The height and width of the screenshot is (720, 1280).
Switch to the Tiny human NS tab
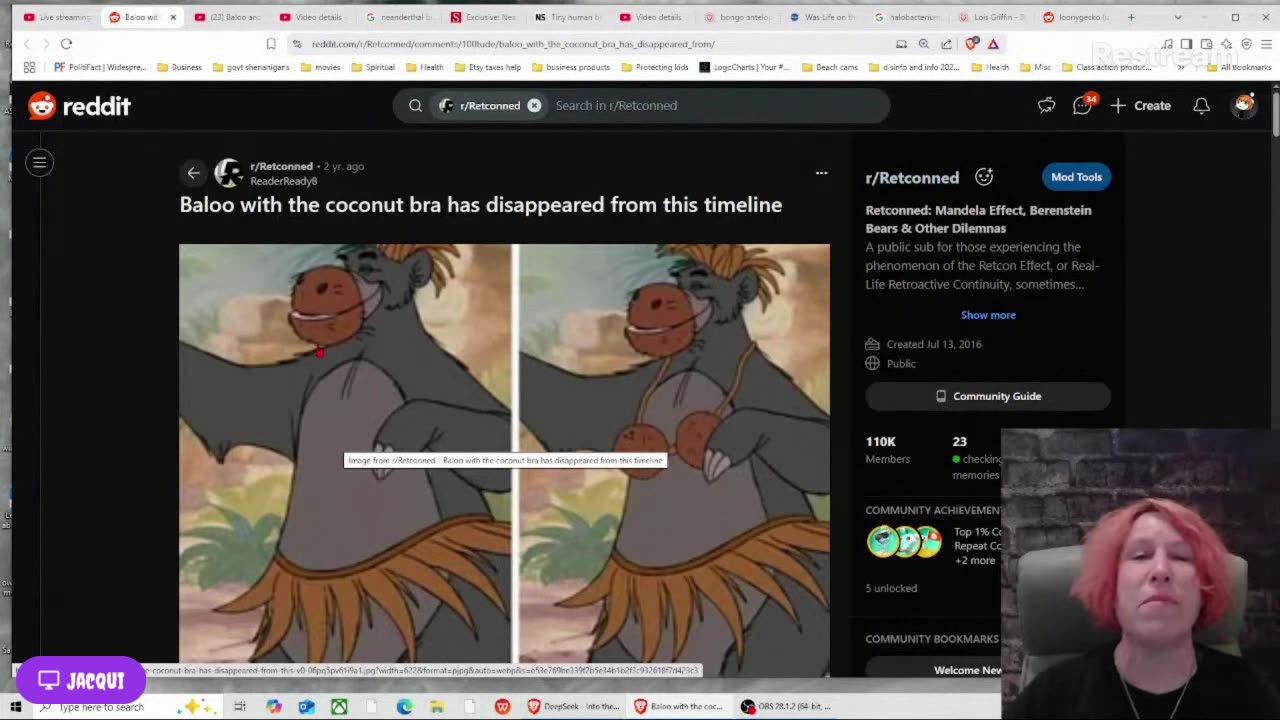tap(568, 17)
